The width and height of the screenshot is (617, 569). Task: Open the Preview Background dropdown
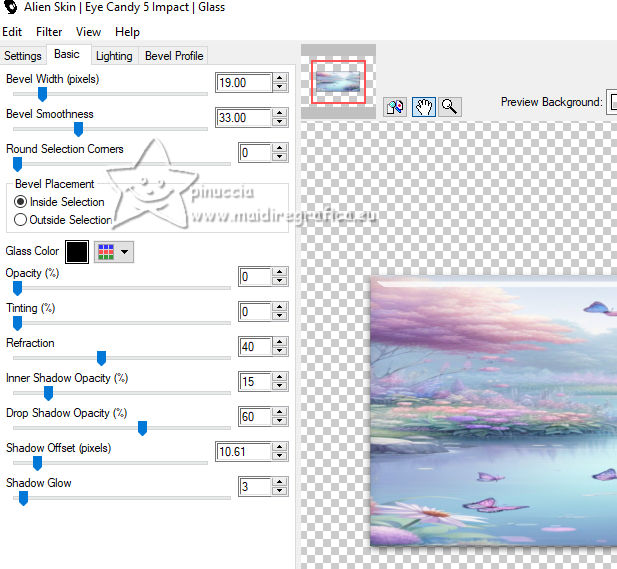(611, 102)
